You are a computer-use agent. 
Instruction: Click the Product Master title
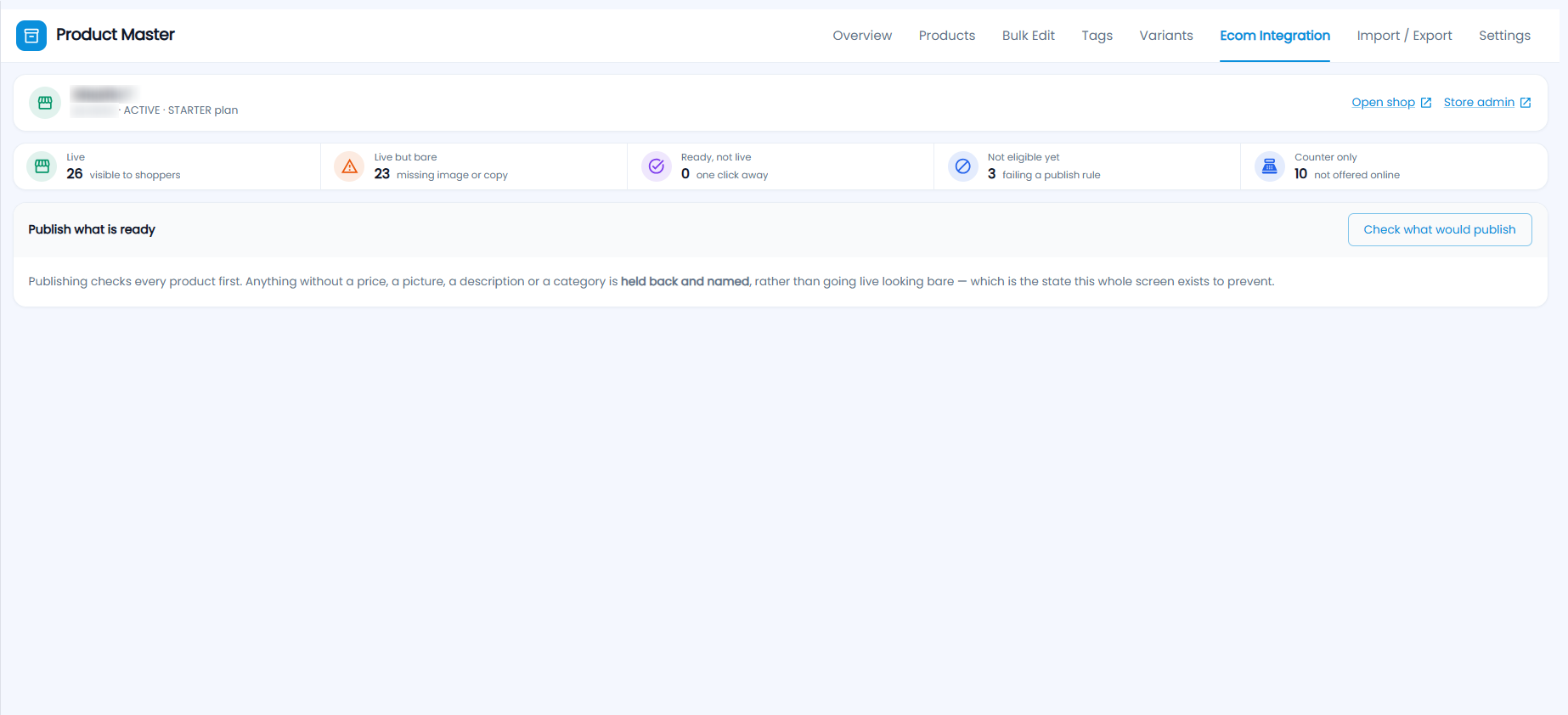point(116,35)
